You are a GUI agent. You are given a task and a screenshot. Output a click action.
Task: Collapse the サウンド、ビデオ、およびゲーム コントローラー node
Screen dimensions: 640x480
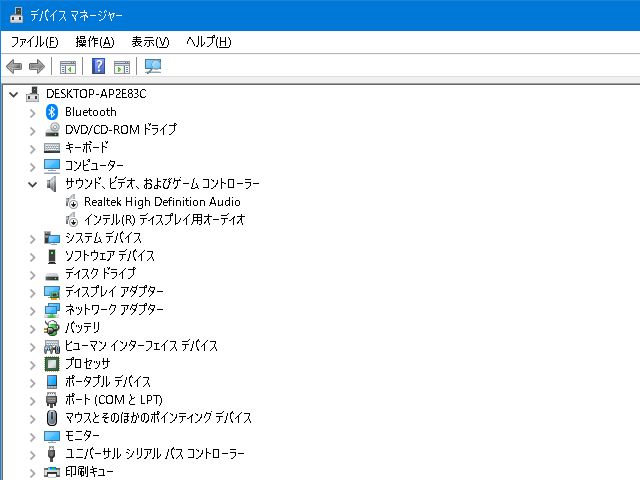coord(32,184)
